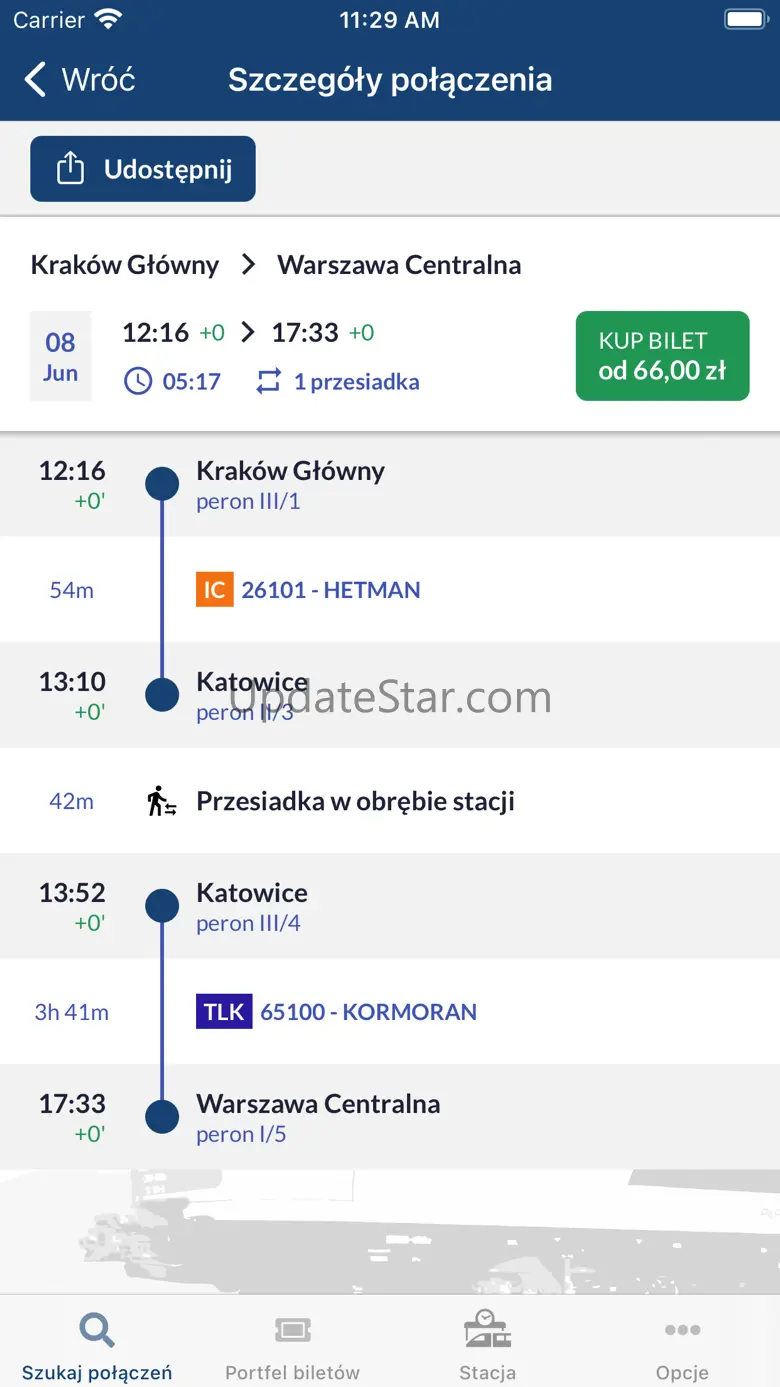Open the Stacja tab
This screenshot has height=1387, width=780.
(x=487, y=1346)
